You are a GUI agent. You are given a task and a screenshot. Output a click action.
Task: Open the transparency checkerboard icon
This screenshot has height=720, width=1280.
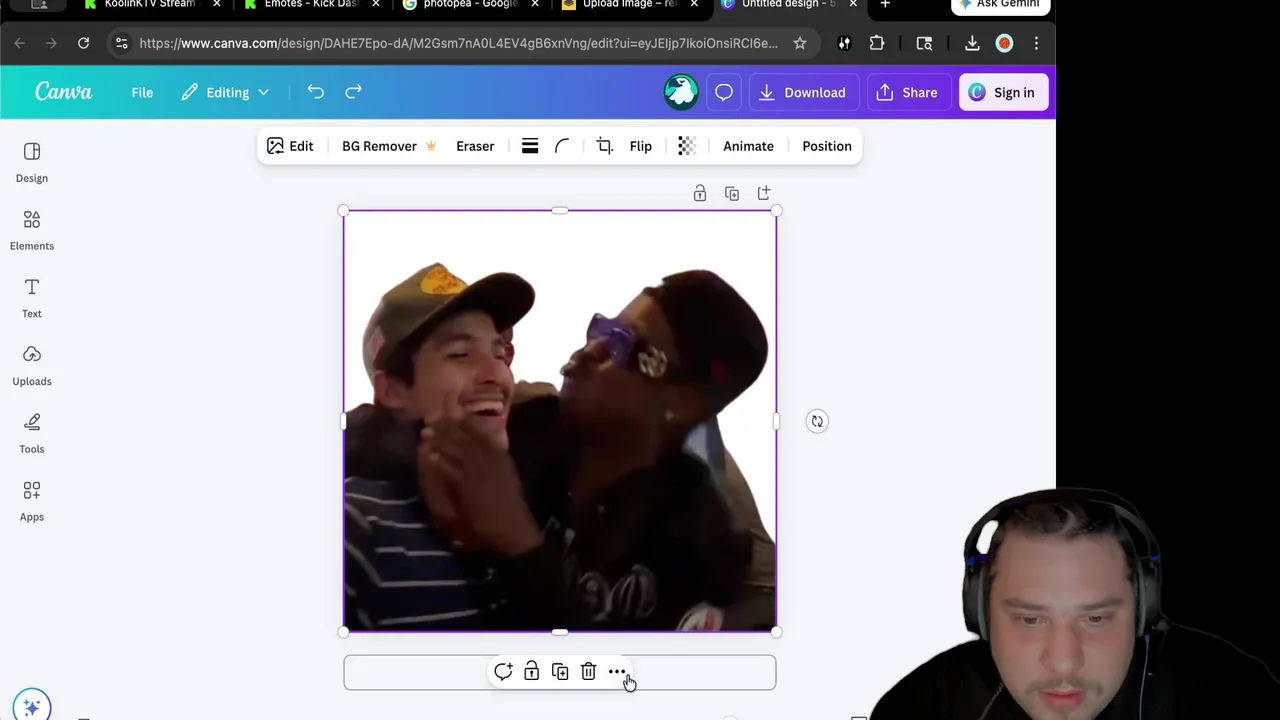coord(686,146)
